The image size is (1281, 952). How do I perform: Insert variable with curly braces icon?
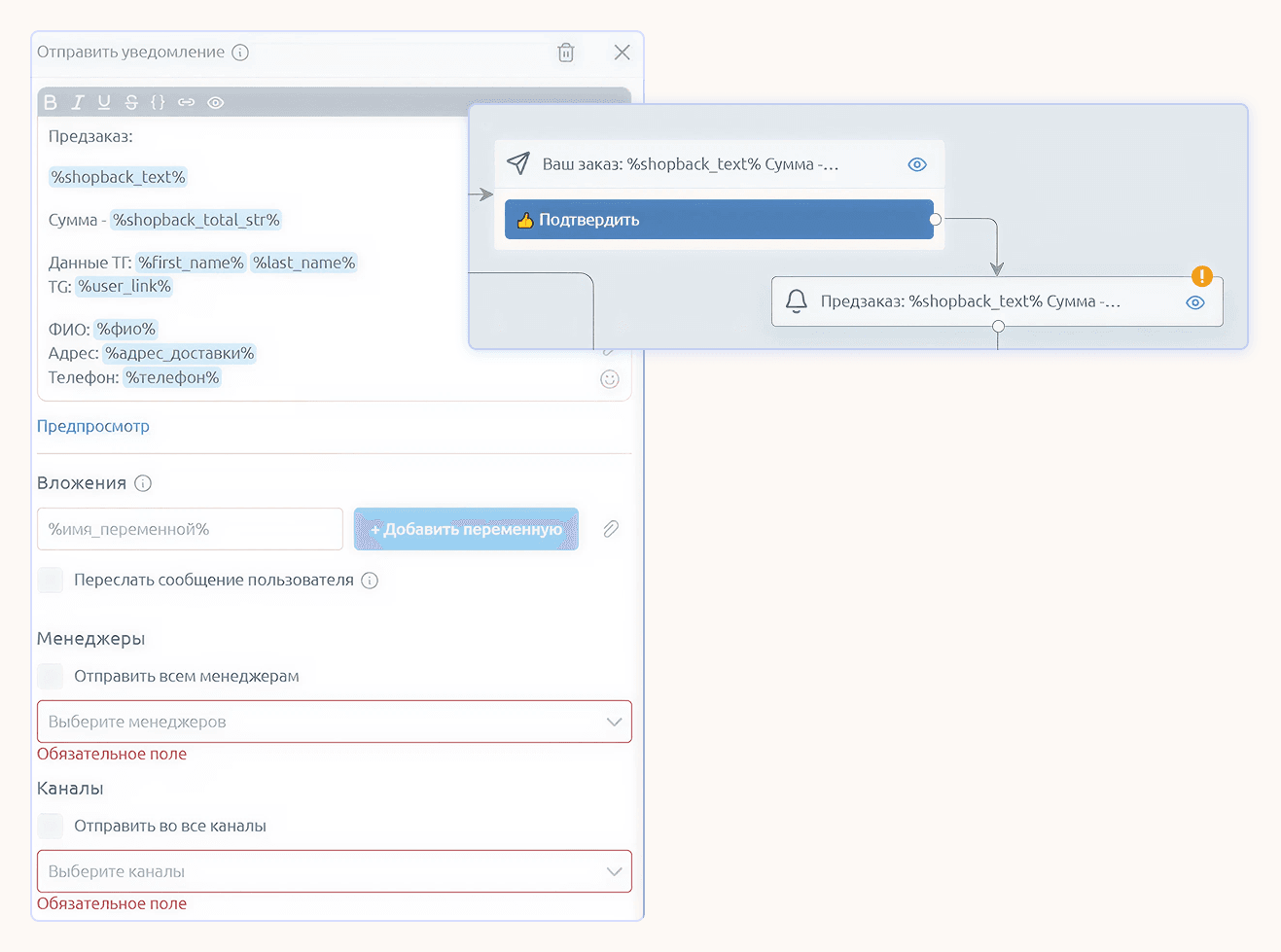pyautogui.click(x=158, y=102)
